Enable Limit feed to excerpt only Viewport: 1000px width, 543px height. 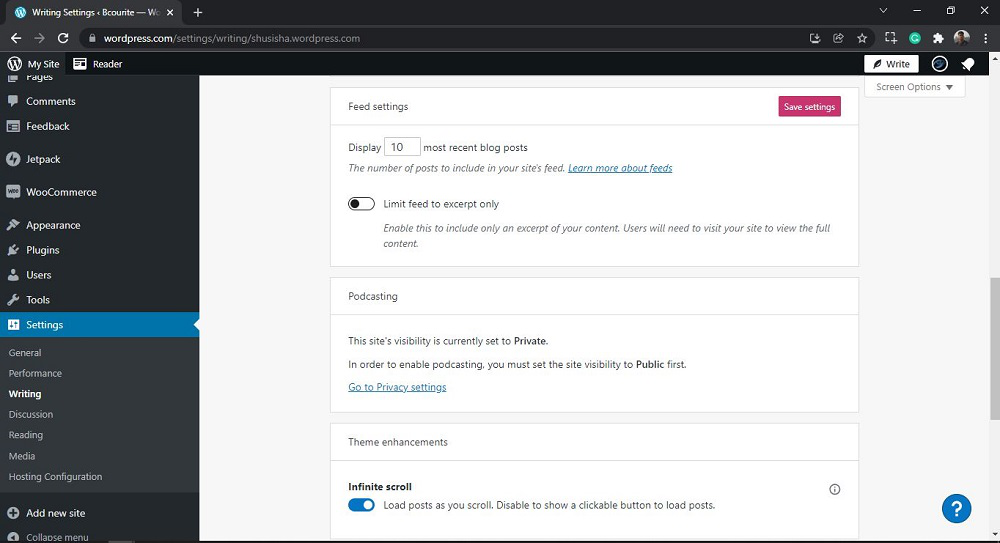pos(361,204)
